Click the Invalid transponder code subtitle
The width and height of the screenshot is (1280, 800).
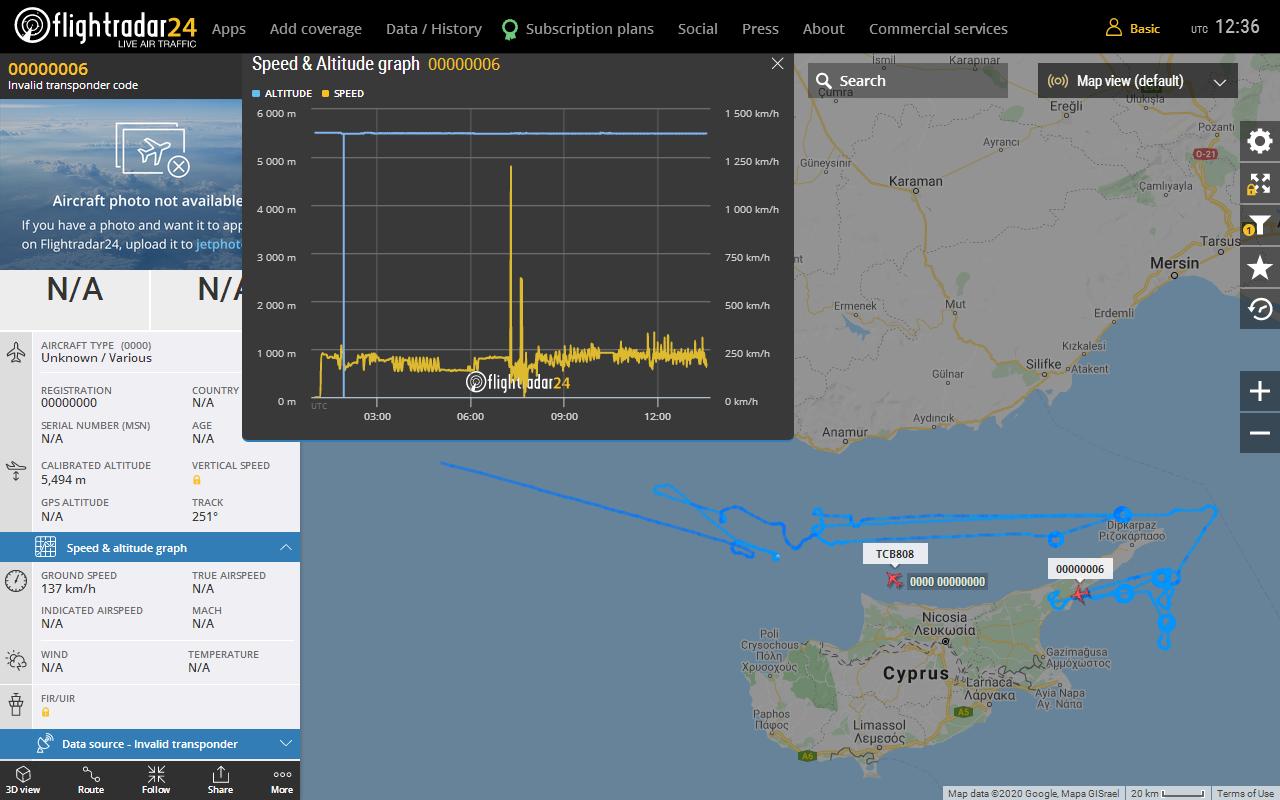coord(73,85)
